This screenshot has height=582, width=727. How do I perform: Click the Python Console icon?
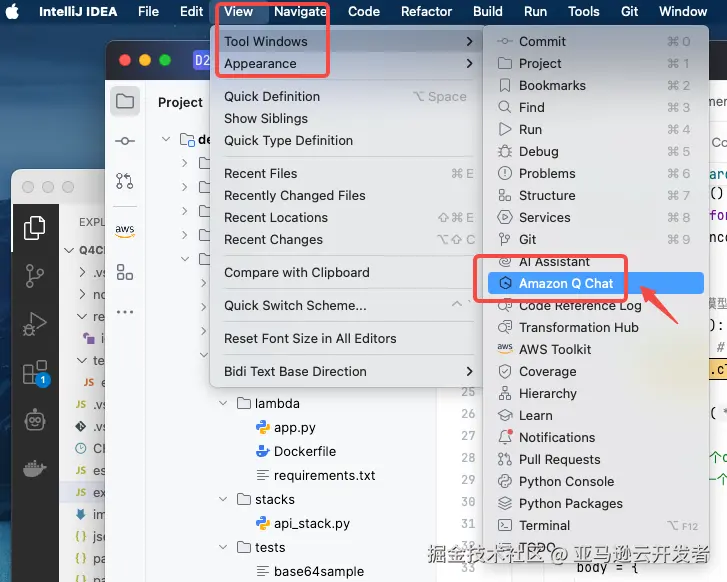click(x=504, y=481)
